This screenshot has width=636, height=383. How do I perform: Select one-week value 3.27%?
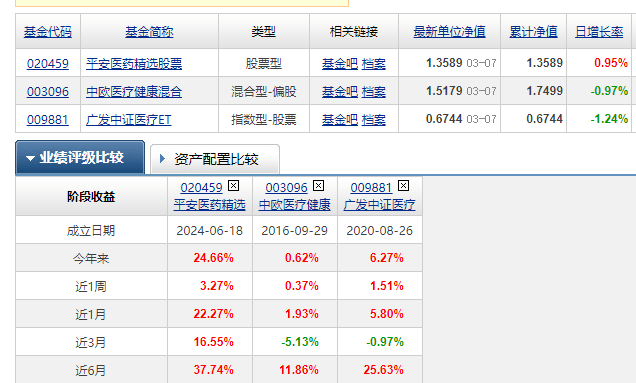click(x=217, y=286)
